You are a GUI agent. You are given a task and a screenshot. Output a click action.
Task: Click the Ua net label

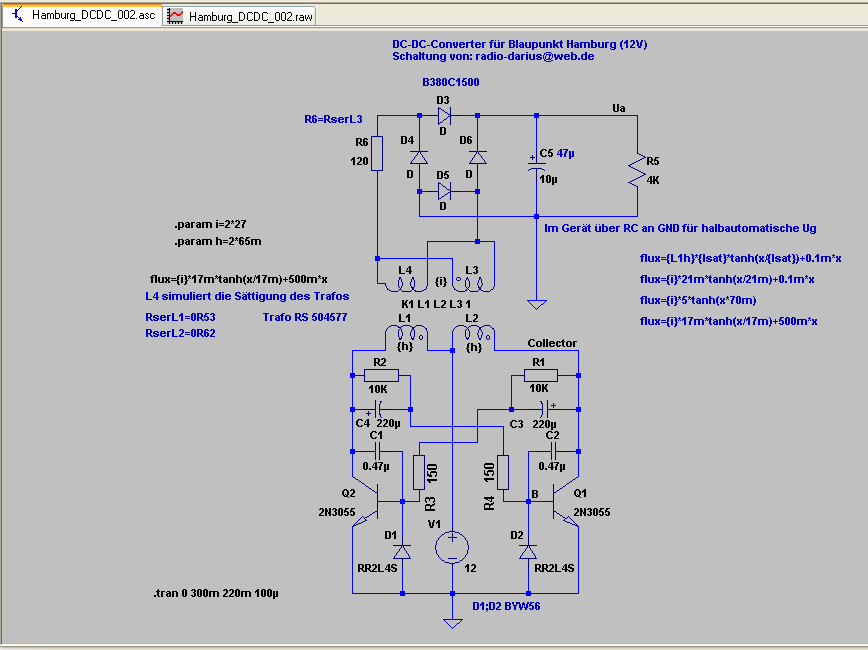618,108
